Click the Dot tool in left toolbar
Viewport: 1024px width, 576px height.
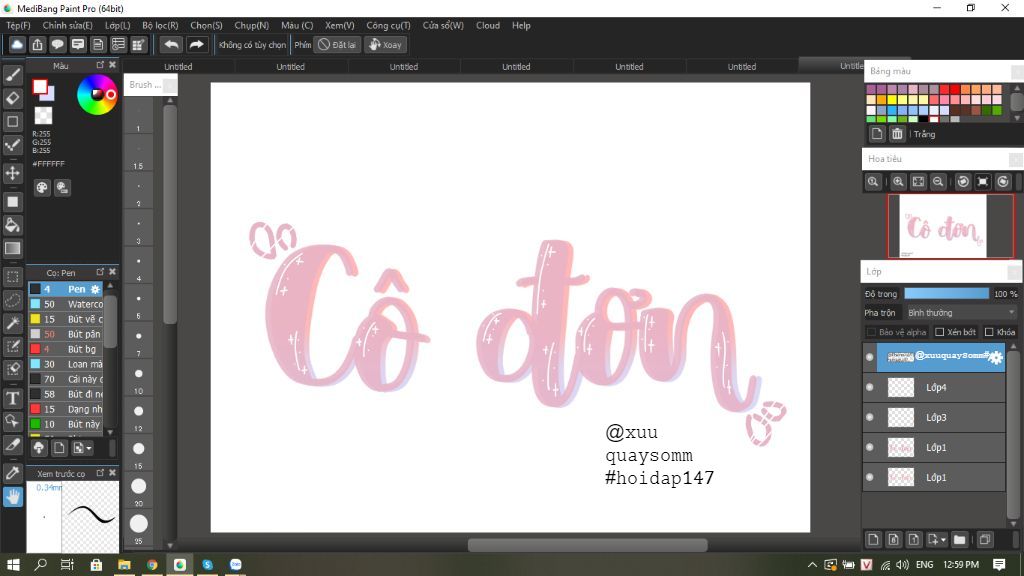[12, 144]
